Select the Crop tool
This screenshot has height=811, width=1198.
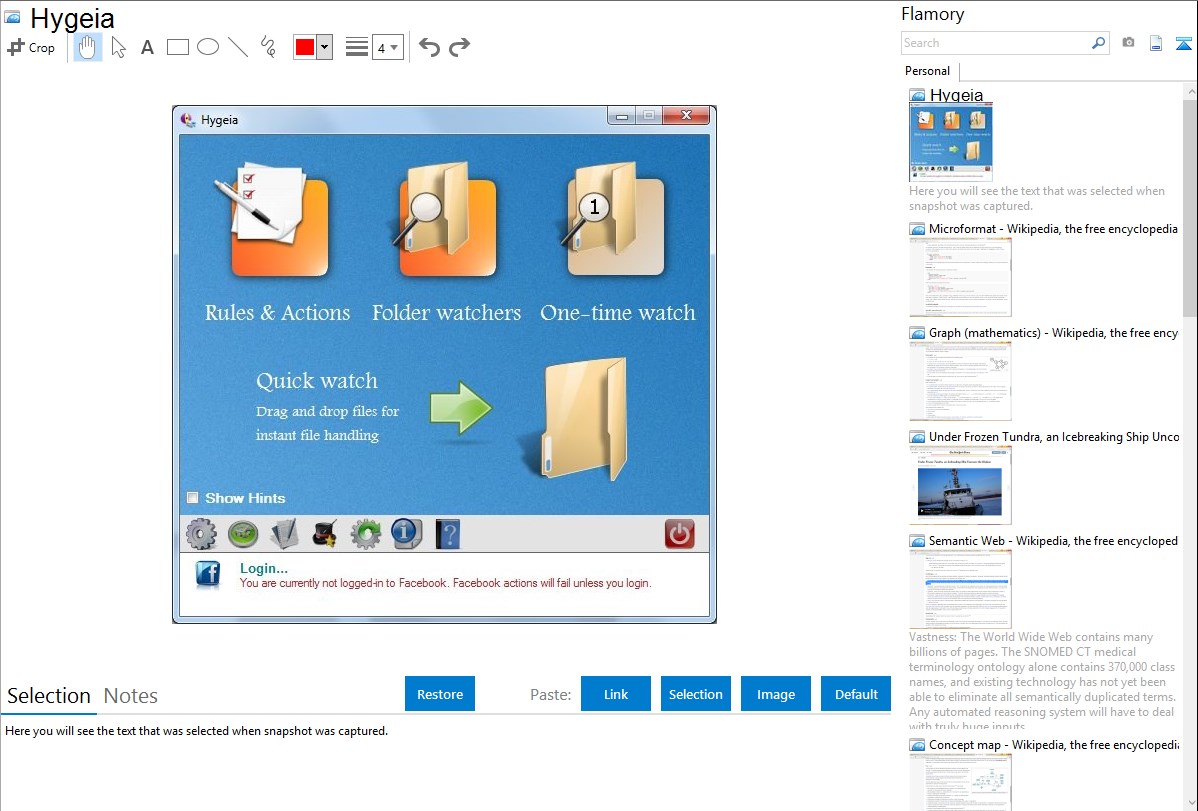(x=31, y=47)
